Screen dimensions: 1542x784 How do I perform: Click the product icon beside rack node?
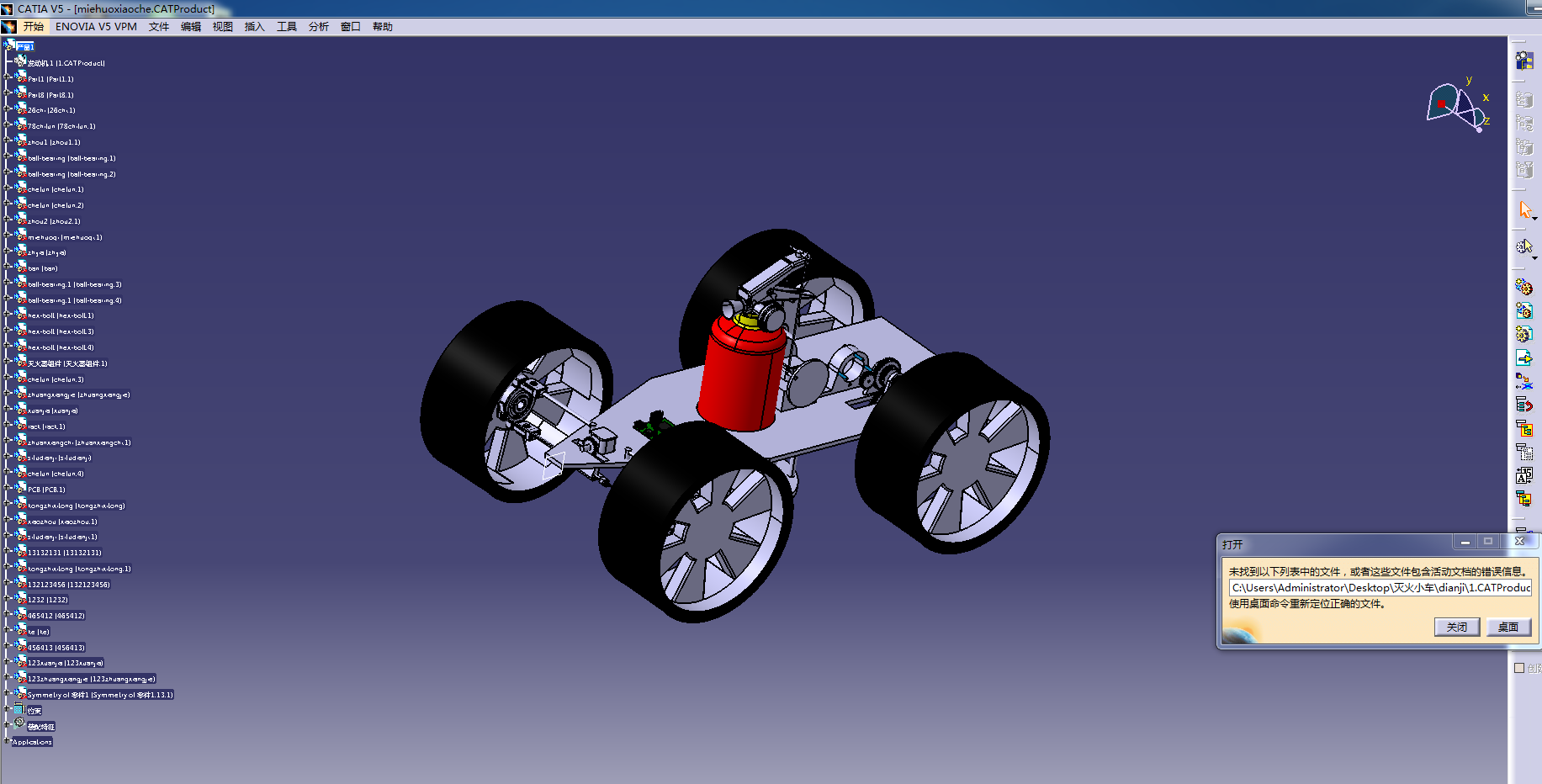[x=20, y=425]
